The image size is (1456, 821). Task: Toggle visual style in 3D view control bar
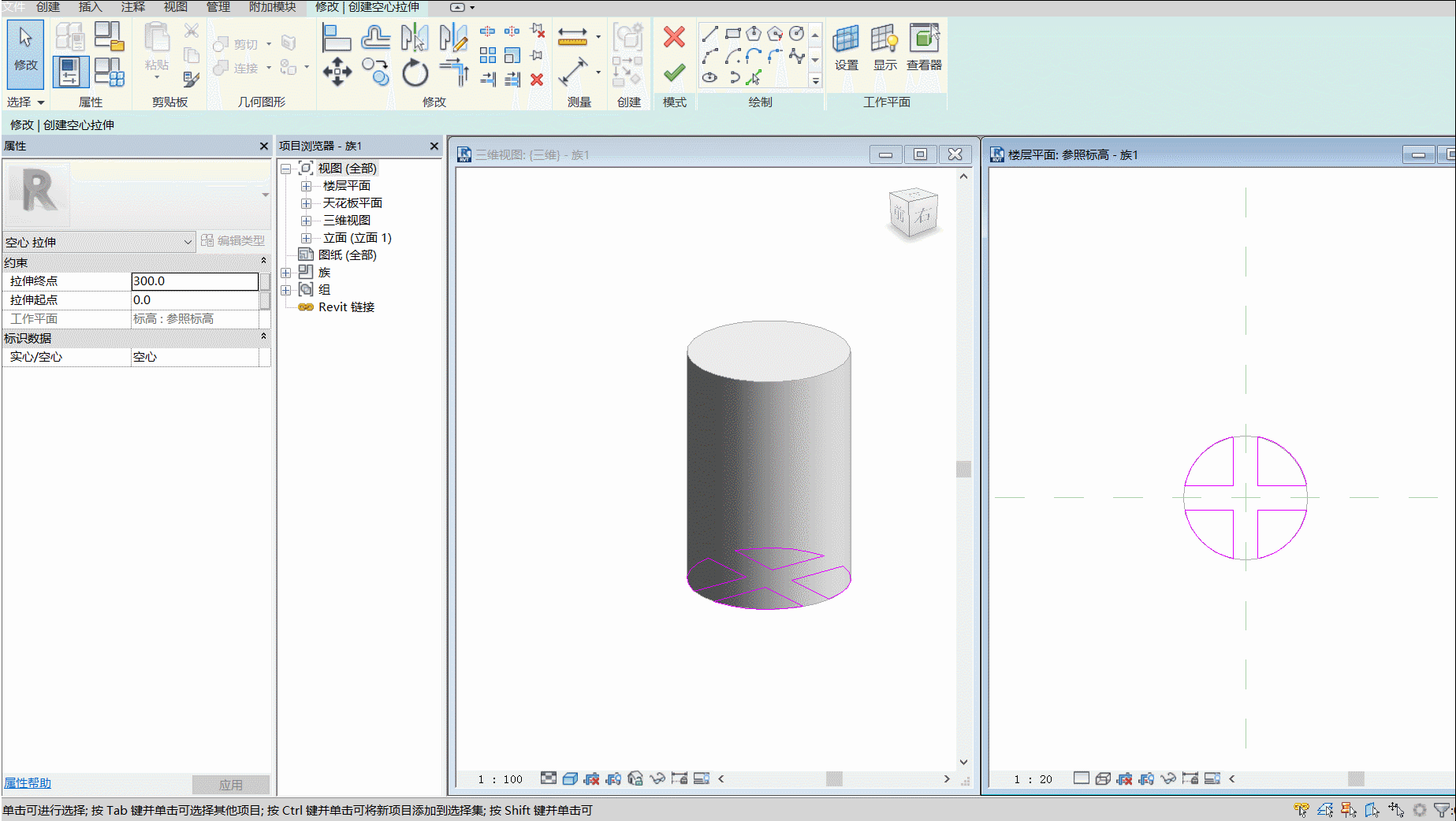pyautogui.click(x=570, y=779)
